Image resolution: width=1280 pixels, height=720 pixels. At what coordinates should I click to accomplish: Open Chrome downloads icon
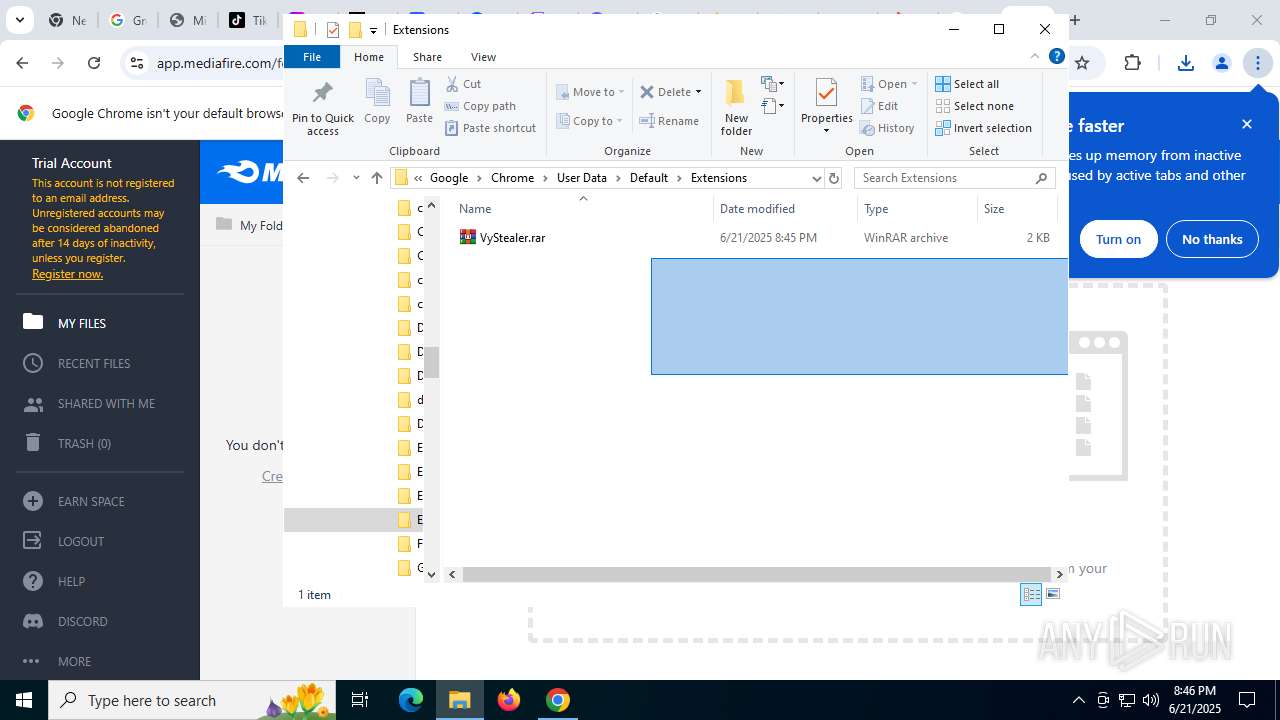[1186, 63]
